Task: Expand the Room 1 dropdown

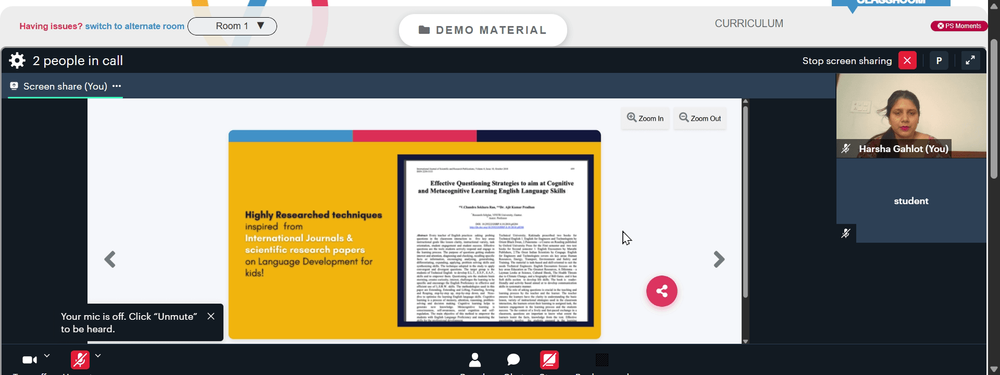Action: [232, 26]
